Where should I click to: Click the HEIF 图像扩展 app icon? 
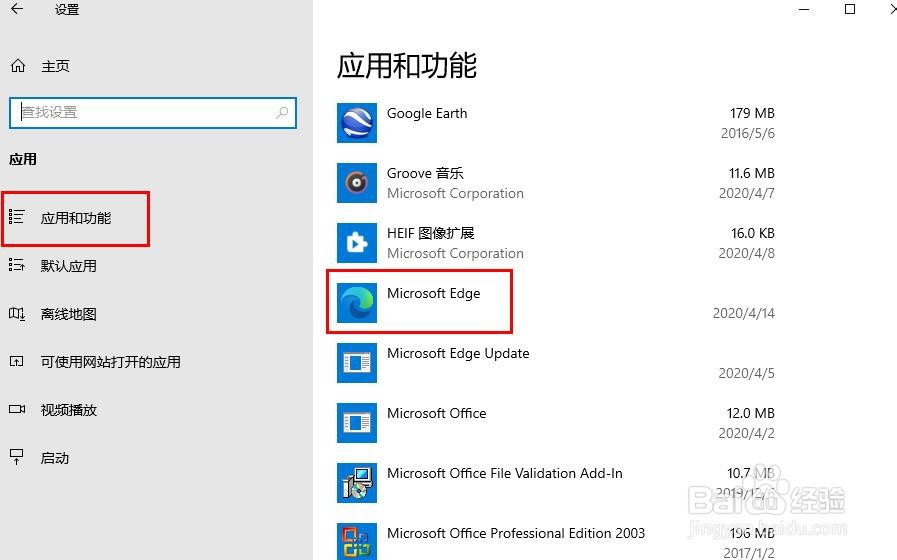(357, 243)
